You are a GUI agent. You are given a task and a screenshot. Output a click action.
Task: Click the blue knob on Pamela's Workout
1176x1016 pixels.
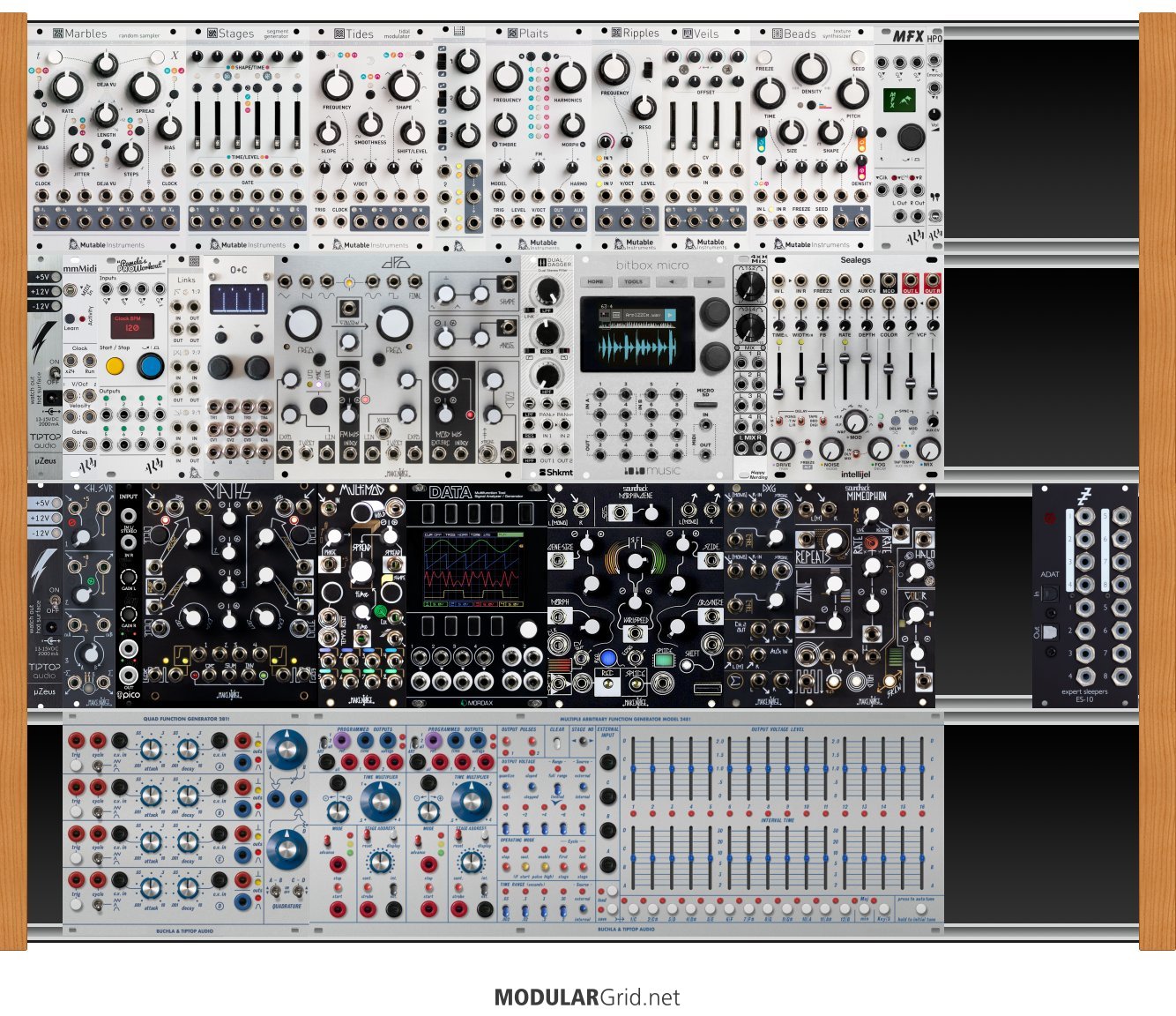pyautogui.click(x=151, y=364)
